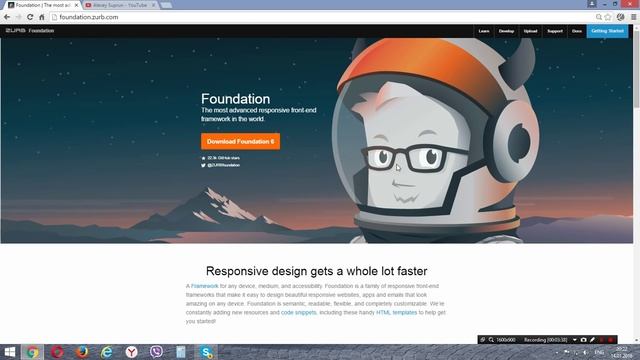Click the ZURB logo in site header
Screen dimensions: 640x360
16,31
